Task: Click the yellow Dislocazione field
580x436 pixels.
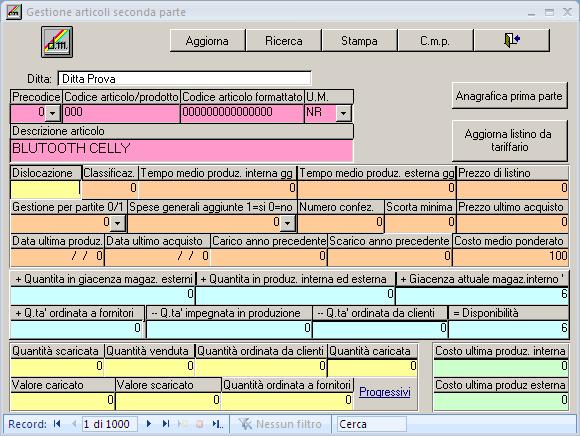Action: (45, 189)
